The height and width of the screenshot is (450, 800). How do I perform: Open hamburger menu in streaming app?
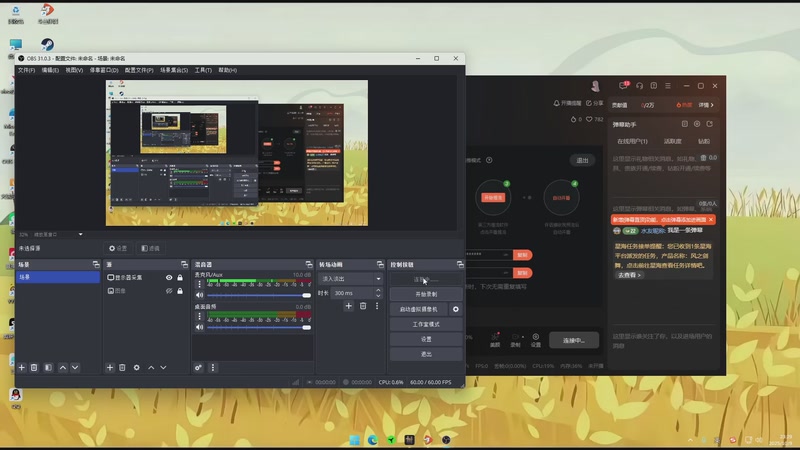coord(668,86)
